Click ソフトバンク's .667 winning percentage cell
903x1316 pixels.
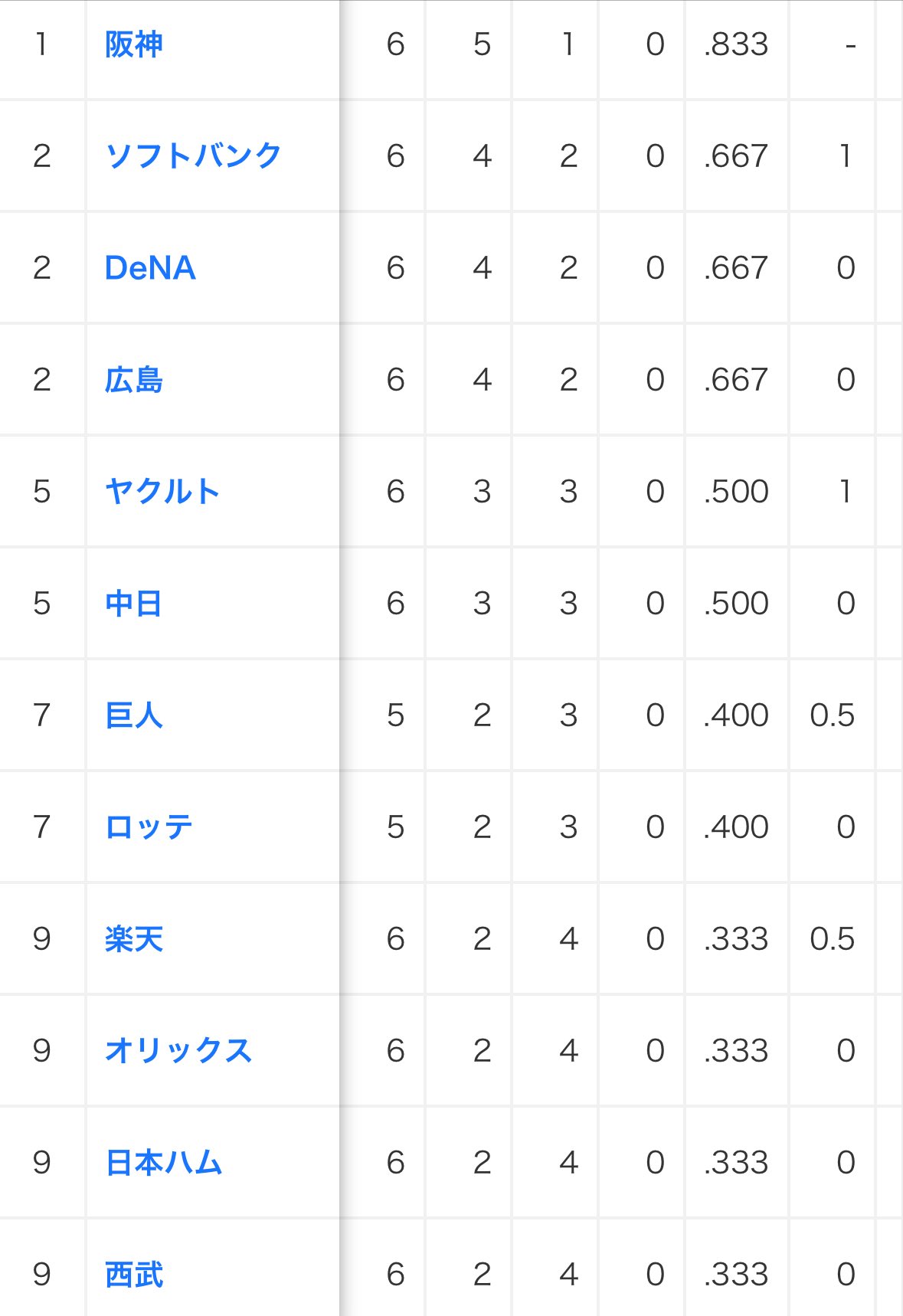(x=736, y=156)
